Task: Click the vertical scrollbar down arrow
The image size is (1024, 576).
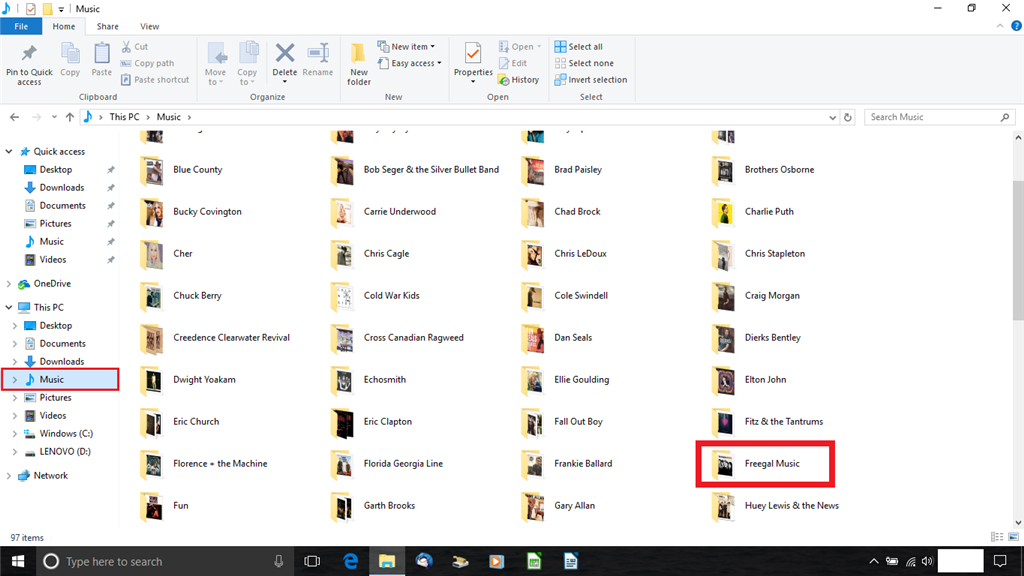Action: point(1017,522)
